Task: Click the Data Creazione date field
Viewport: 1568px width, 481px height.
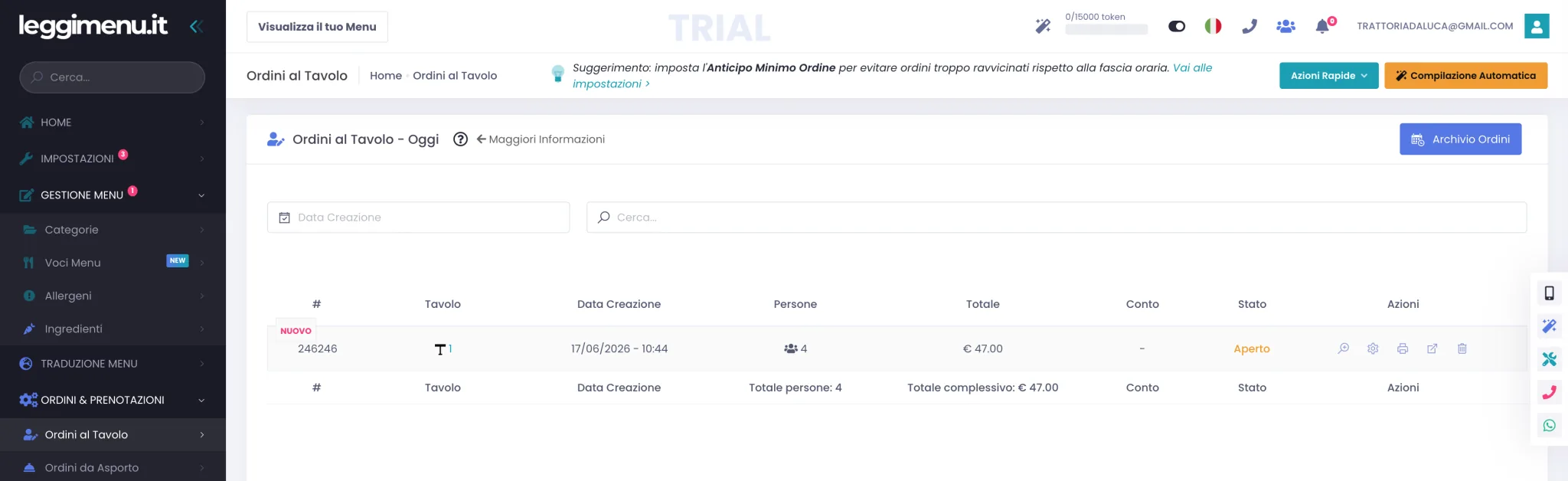Action: [418, 218]
